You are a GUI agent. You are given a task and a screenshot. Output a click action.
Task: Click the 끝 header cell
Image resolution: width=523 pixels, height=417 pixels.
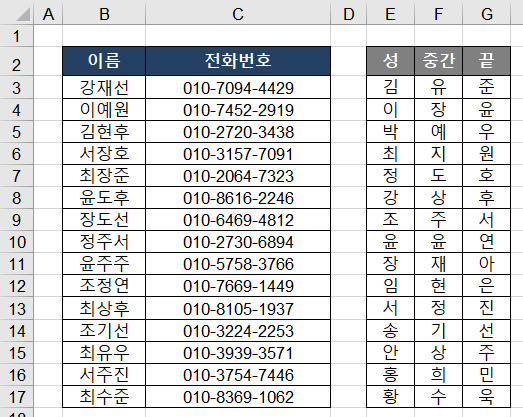[x=486, y=61]
